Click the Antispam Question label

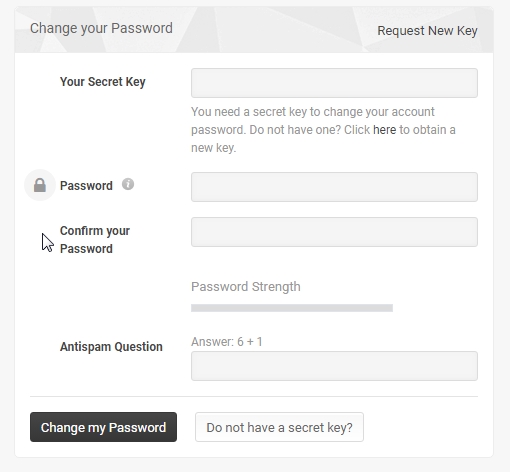pyautogui.click(x=111, y=347)
